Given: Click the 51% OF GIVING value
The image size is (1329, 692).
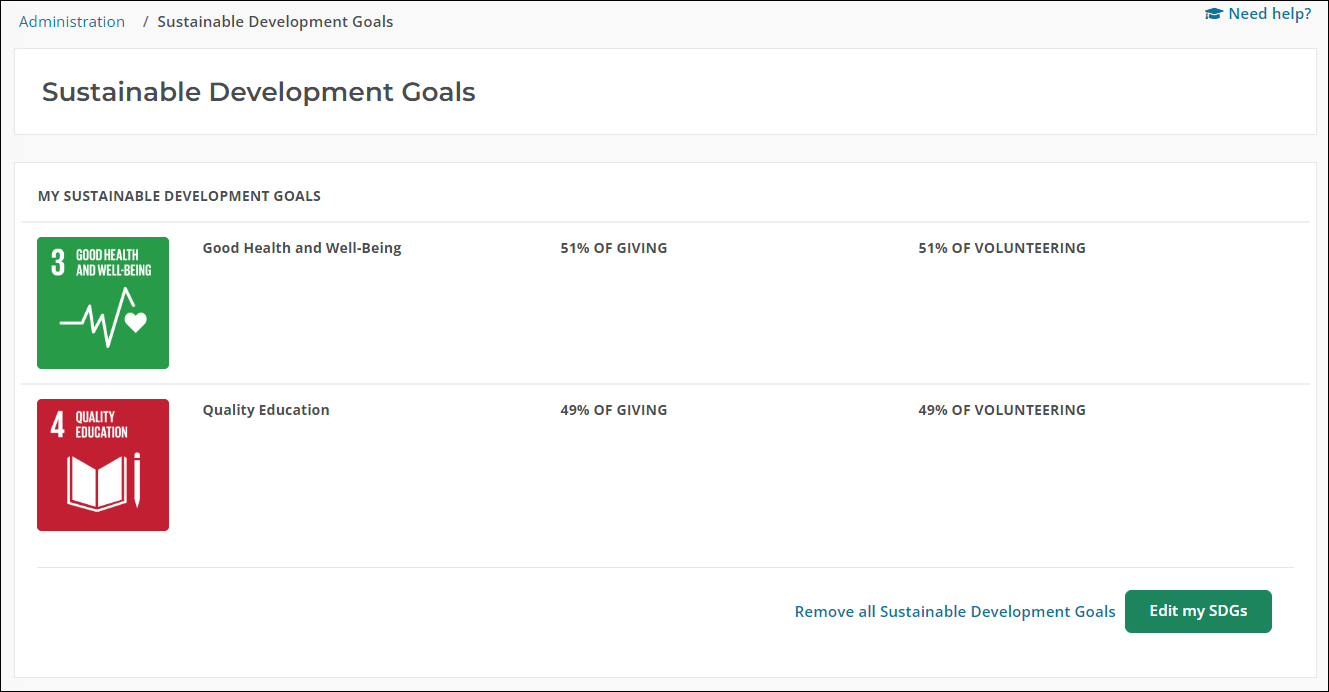Looking at the screenshot, I should pos(613,248).
